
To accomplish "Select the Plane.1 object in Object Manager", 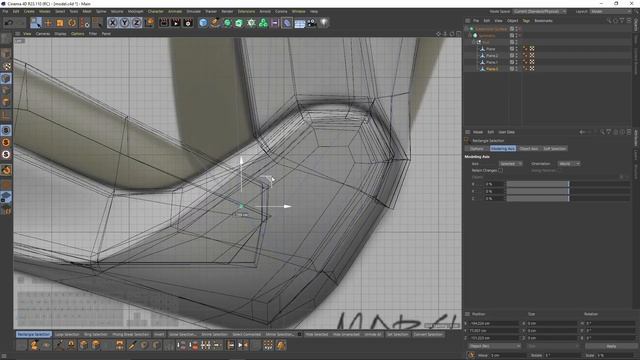I will tap(491, 62).
